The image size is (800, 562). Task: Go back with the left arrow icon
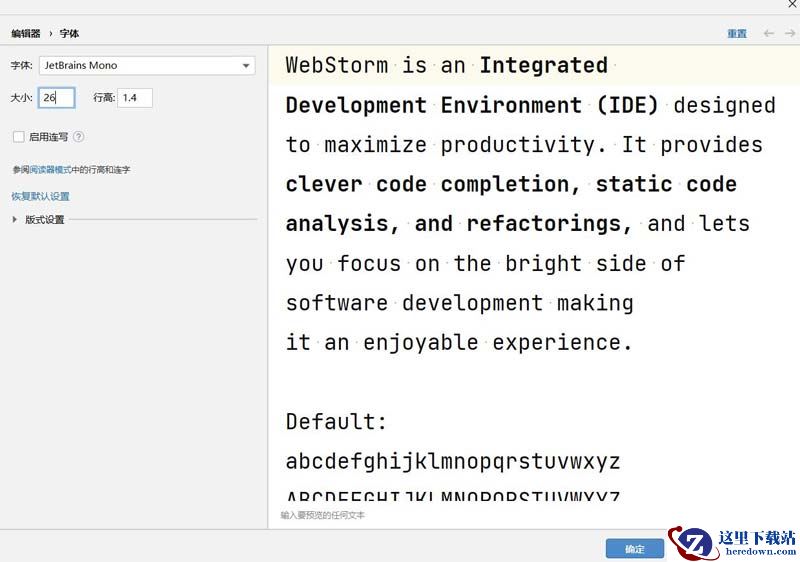click(768, 34)
